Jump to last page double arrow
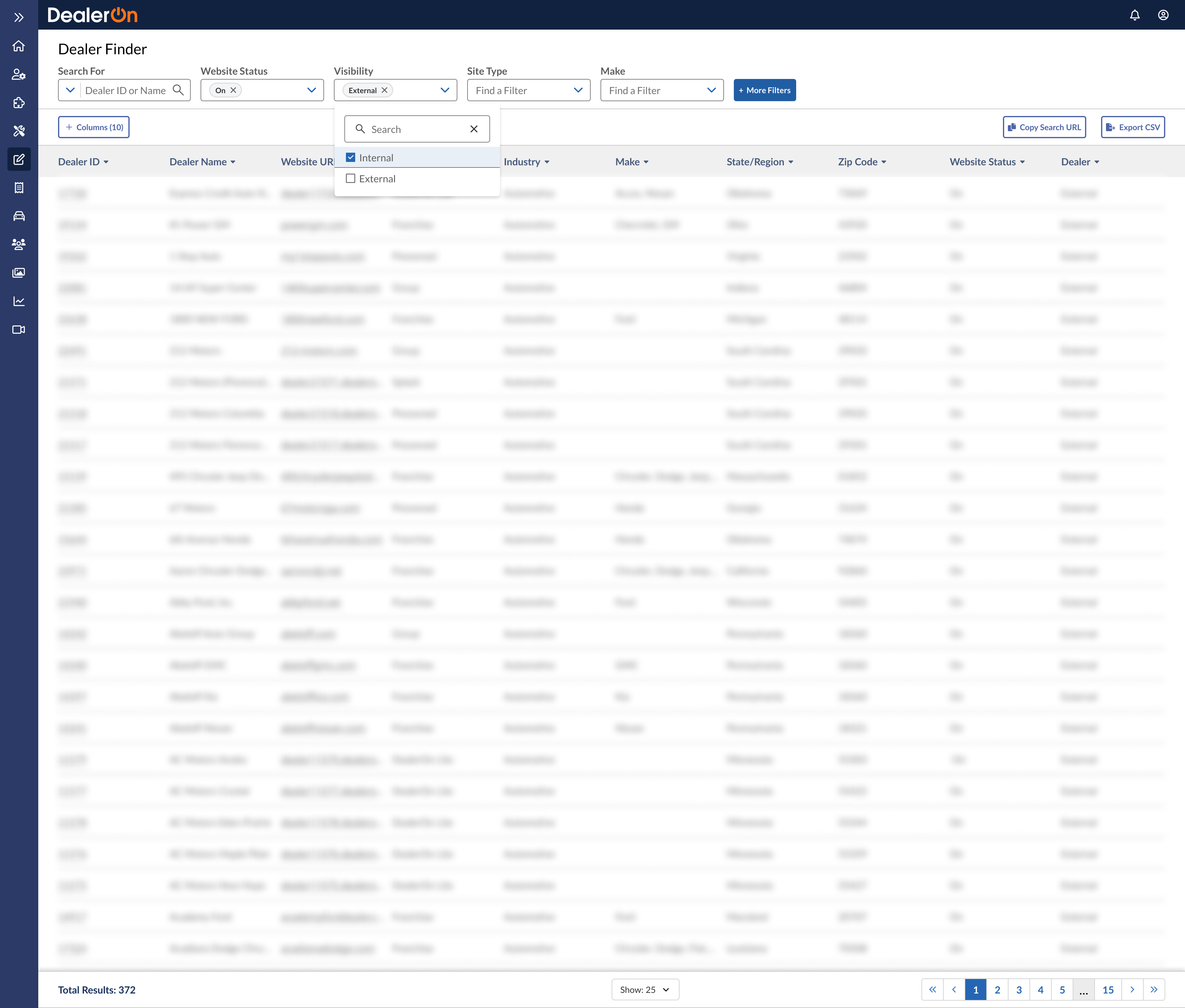Viewport: 1185px width, 1008px height. click(1154, 990)
